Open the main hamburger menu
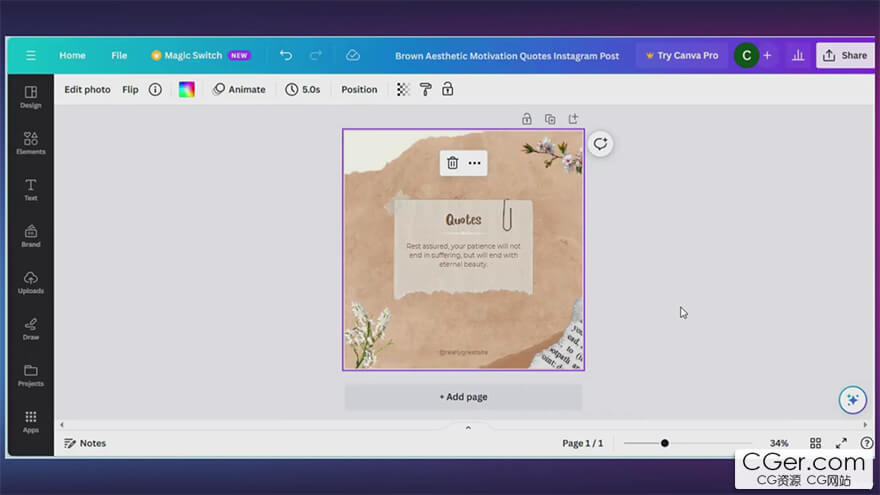 tap(31, 56)
